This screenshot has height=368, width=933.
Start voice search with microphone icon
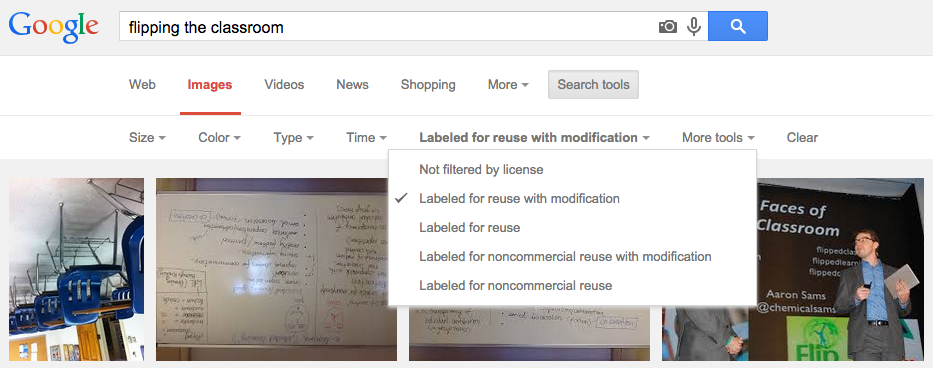click(693, 27)
